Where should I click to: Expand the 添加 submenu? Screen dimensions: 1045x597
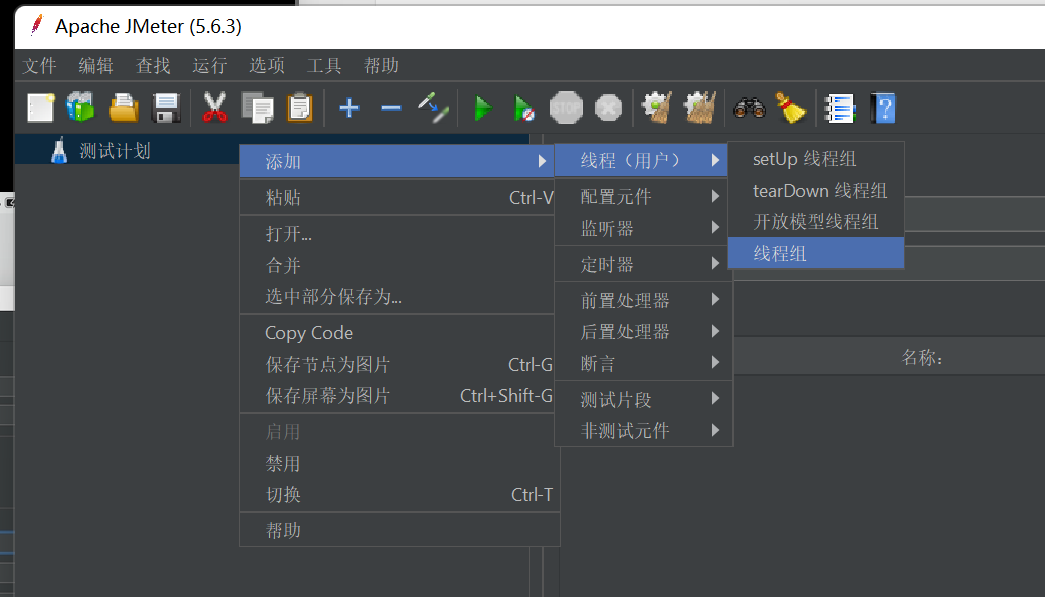click(x=397, y=161)
